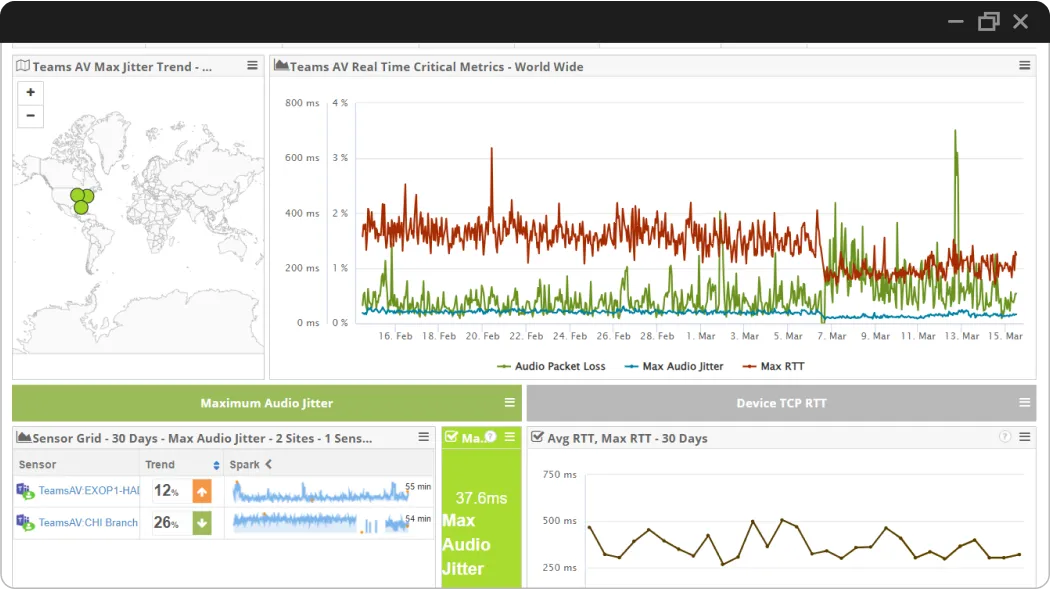Toggle Max Audio Jitter legend series
Image resolution: width=1050 pixels, height=589 pixels.
click(x=674, y=366)
